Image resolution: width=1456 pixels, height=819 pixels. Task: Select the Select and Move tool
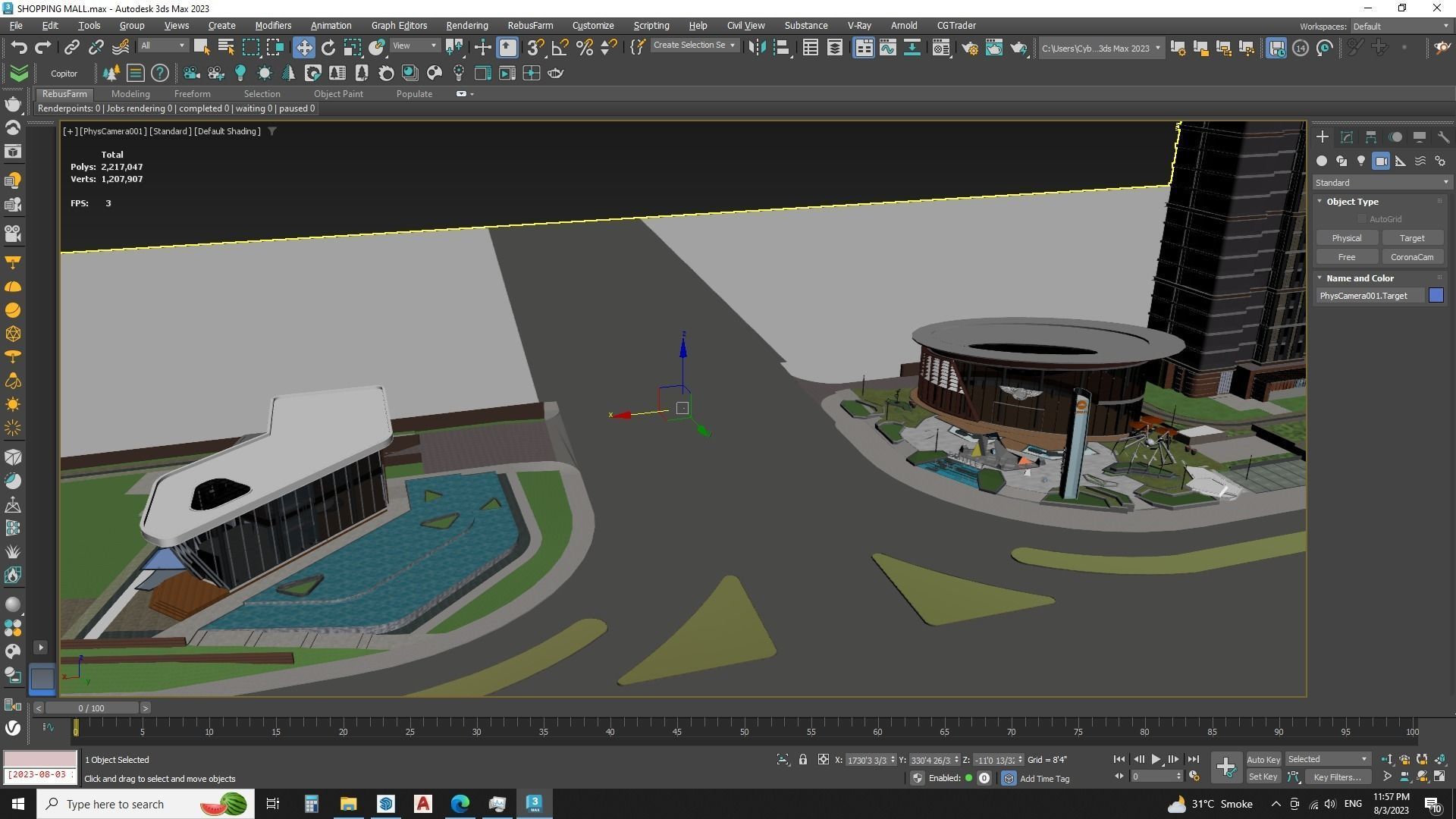pos(303,47)
